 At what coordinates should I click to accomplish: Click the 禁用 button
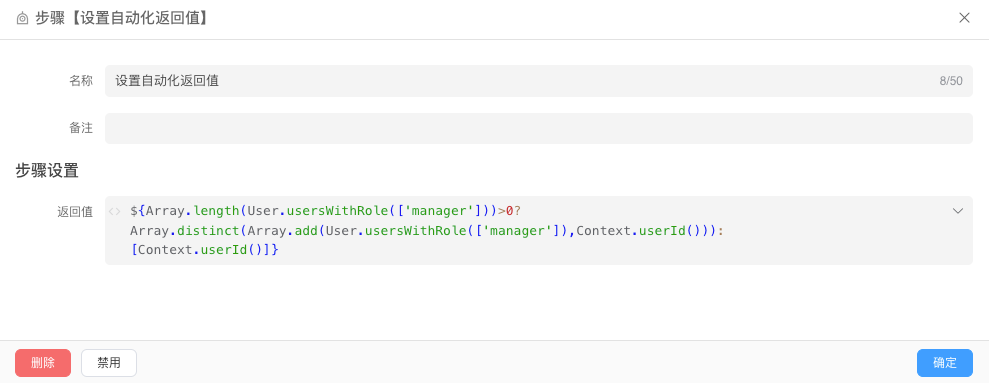click(109, 363)
